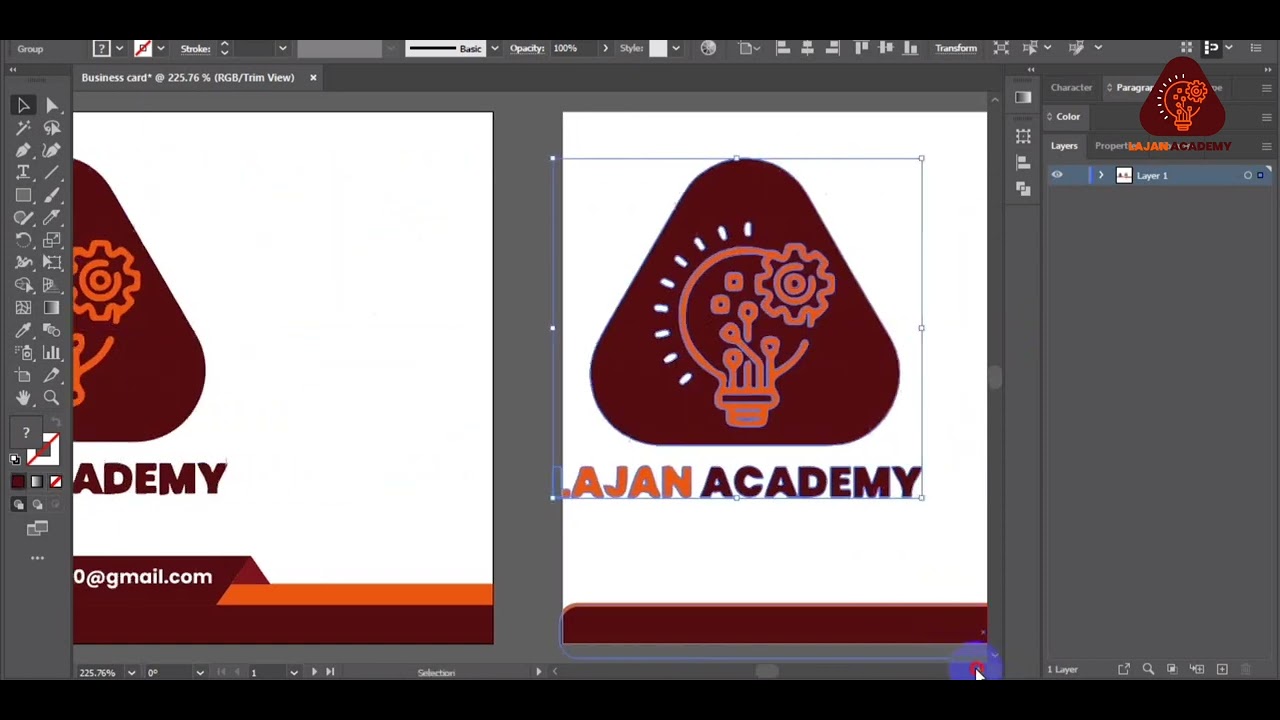Select the Lasso tool
The height and width of the screenshot is (720, 1280).
pos(52,128)
